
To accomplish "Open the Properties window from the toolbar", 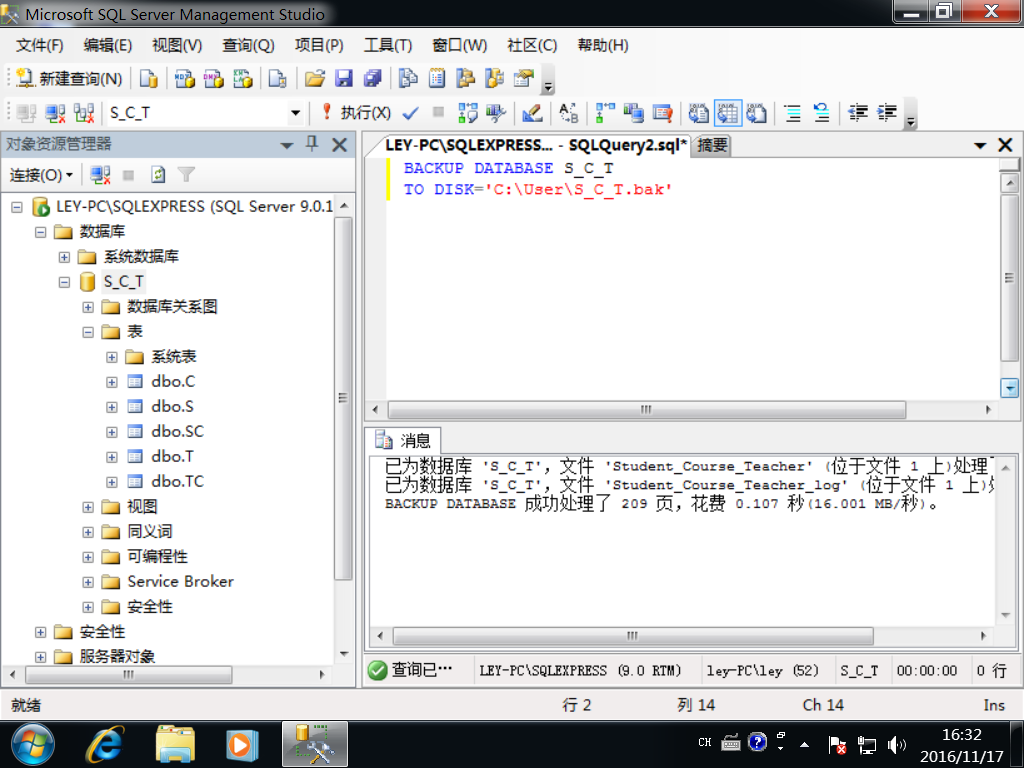I will [524, 79].
